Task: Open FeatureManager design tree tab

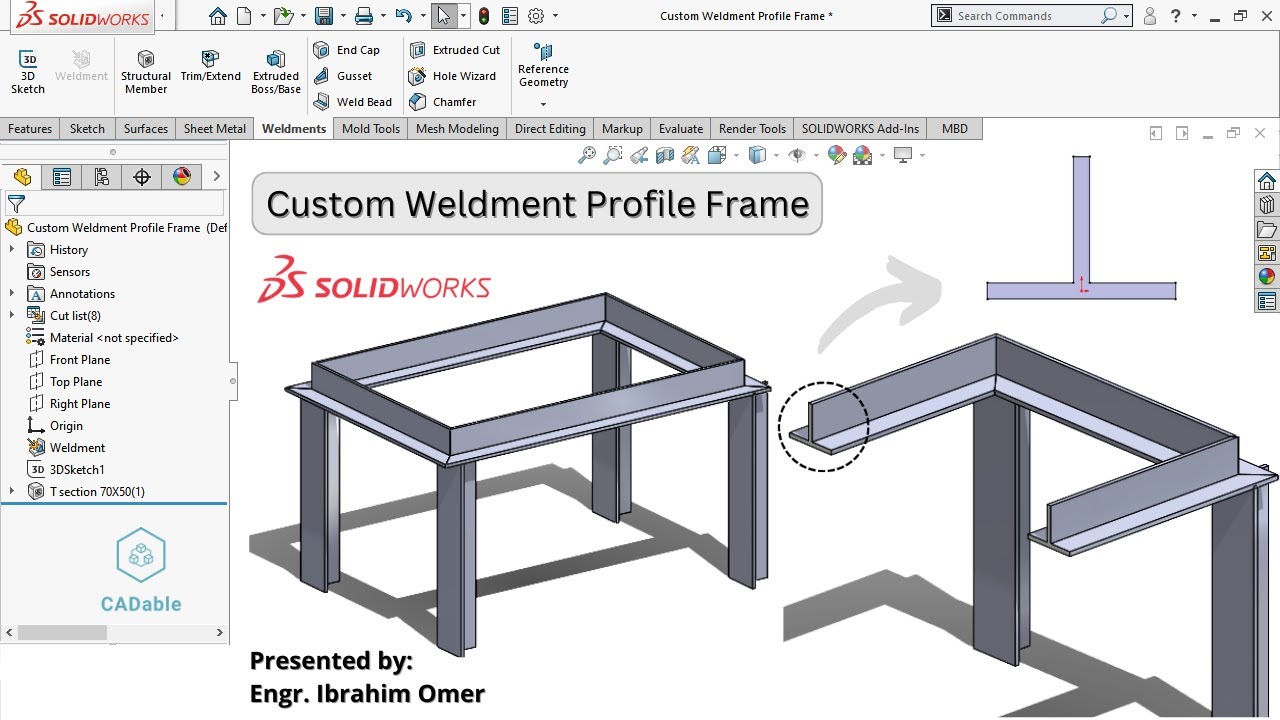Action: pyautogui.click(x=22, y=177)
